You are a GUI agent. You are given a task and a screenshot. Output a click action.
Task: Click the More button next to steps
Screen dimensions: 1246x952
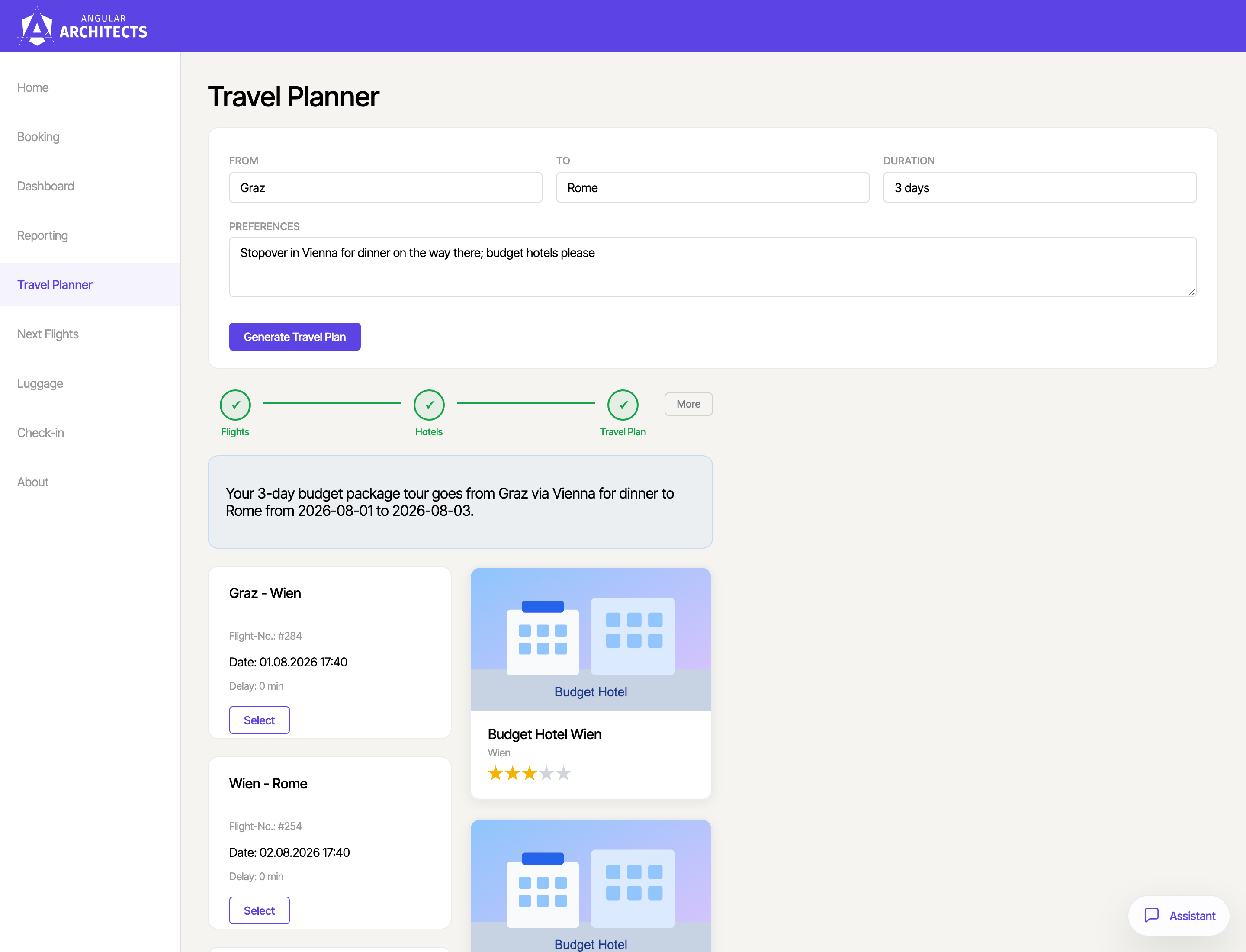point(688,404)
